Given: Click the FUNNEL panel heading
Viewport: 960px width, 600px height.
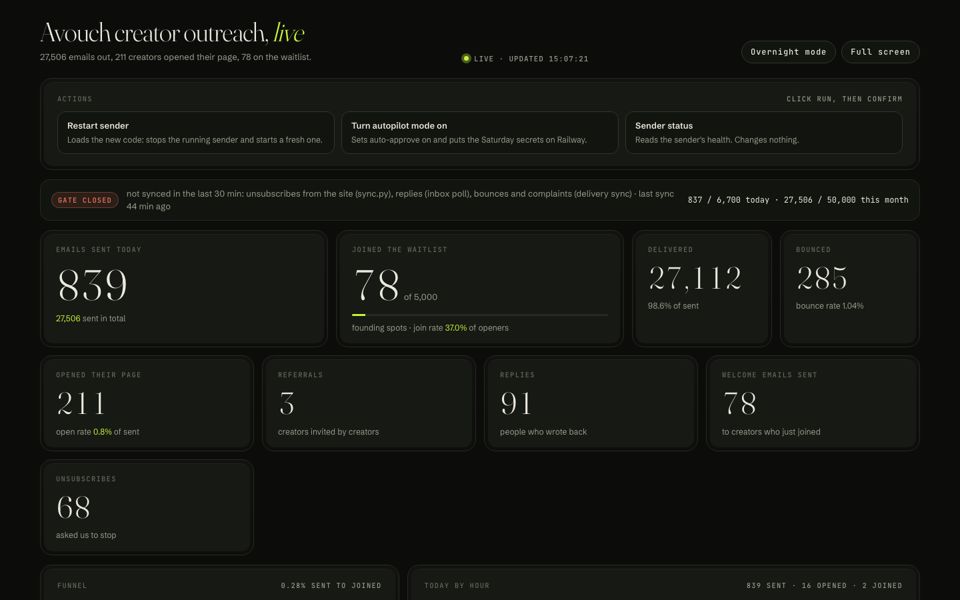Looking at the screenshot, I should pyautogui.click(x=72, y=586).
